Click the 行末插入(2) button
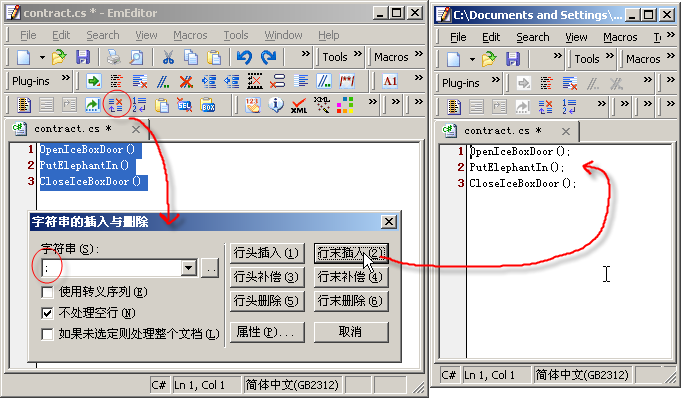682x398 pixels. (x=351, y=253)
